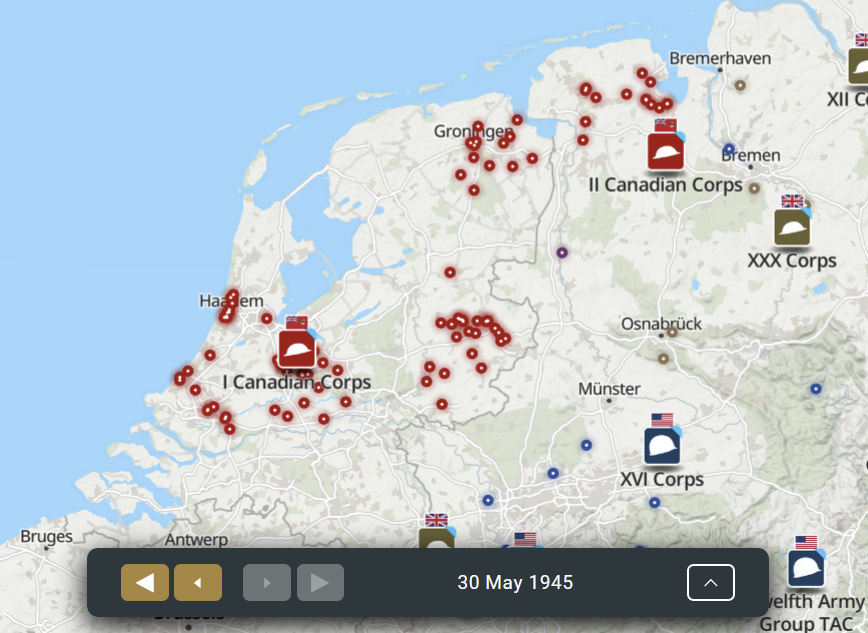
Task: Click the XII Corps marker at the map edge
Action: pyautogui.click(x=859, y=66)
